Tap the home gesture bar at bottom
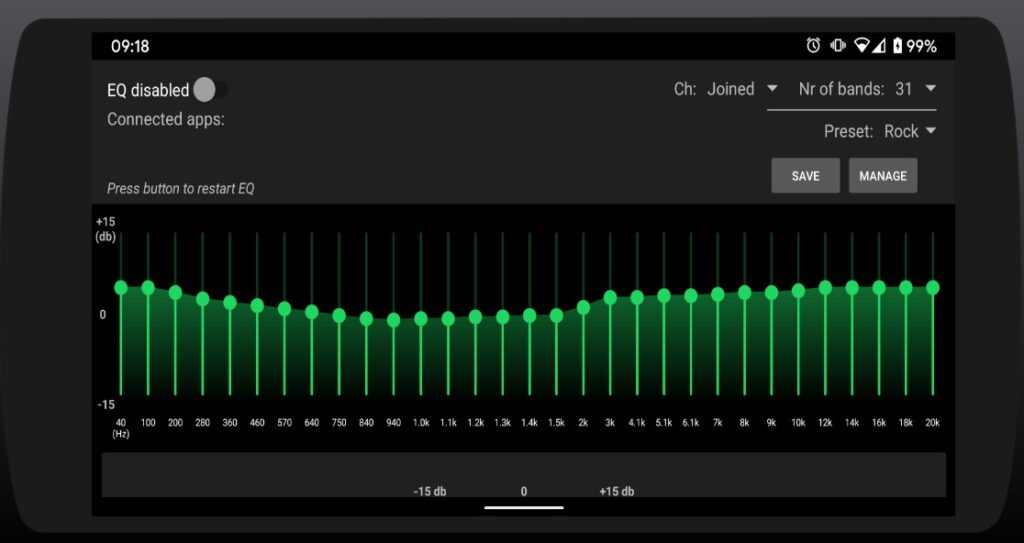 tap(523, 507)
